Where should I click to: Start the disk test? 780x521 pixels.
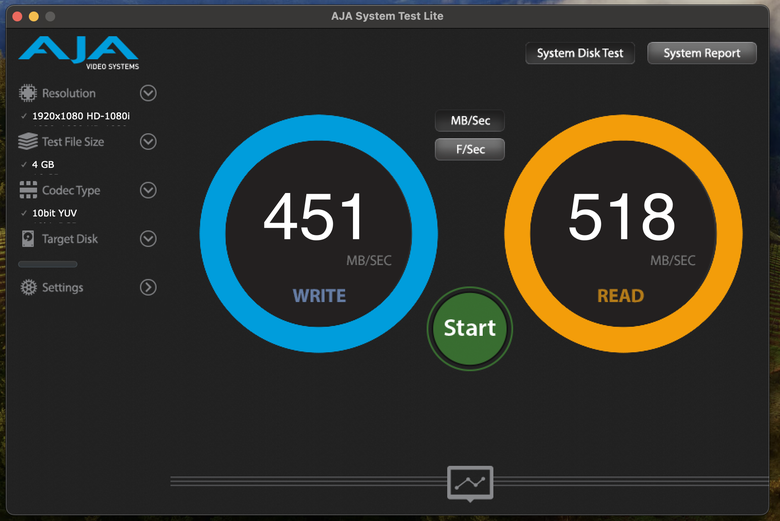click(x=470, y=328)
